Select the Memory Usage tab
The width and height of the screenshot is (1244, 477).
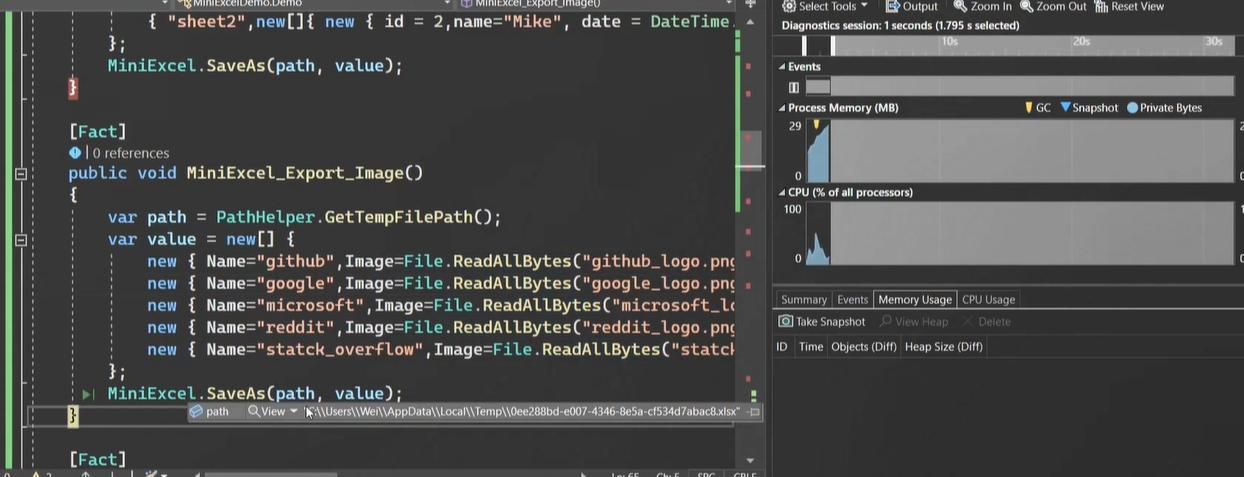(x=914, y=299)
